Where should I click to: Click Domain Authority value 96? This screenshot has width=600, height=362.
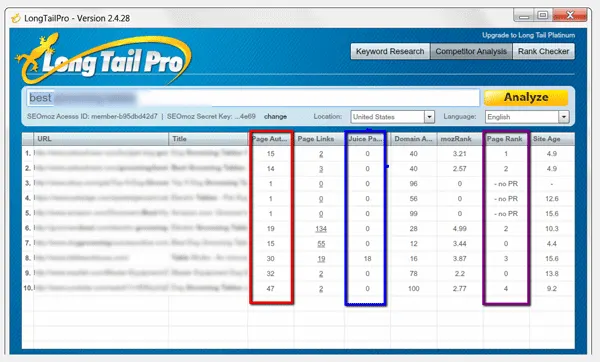[414, 184]
